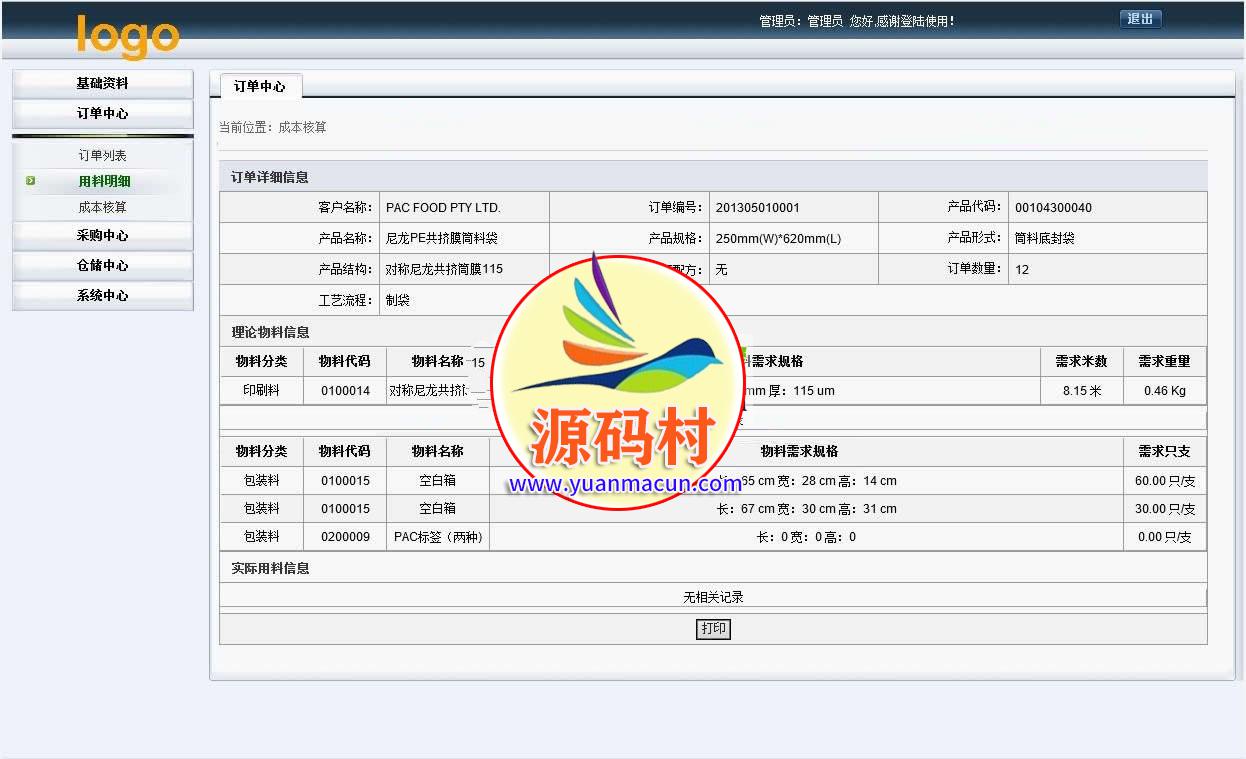Switch to the 订单中心 content tab
Viewport: 1246px width, 759px height.
pyautogui.click(x=260, y=87)
